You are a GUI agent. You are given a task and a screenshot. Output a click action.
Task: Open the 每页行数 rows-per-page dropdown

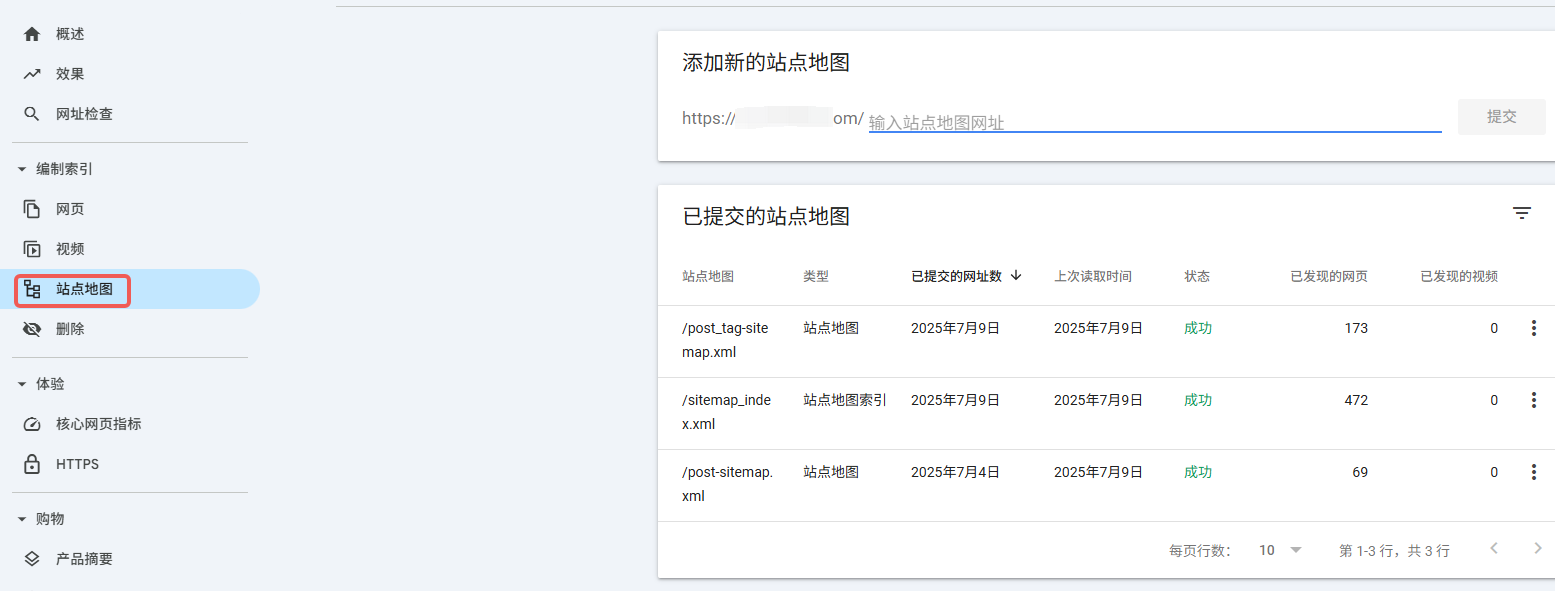1280,549
